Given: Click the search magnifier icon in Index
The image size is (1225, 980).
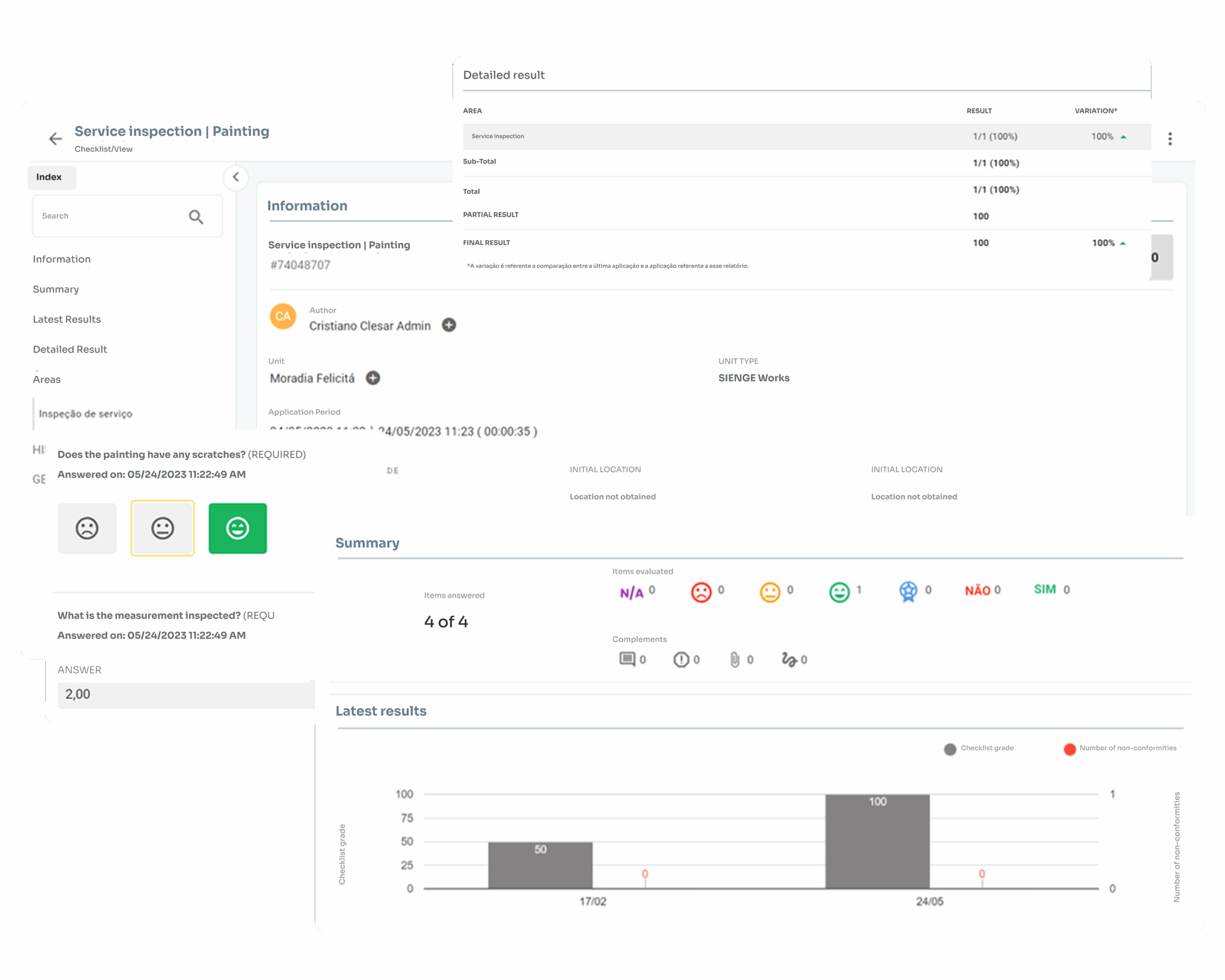Looking at the screenshot, I should [196, 216].
